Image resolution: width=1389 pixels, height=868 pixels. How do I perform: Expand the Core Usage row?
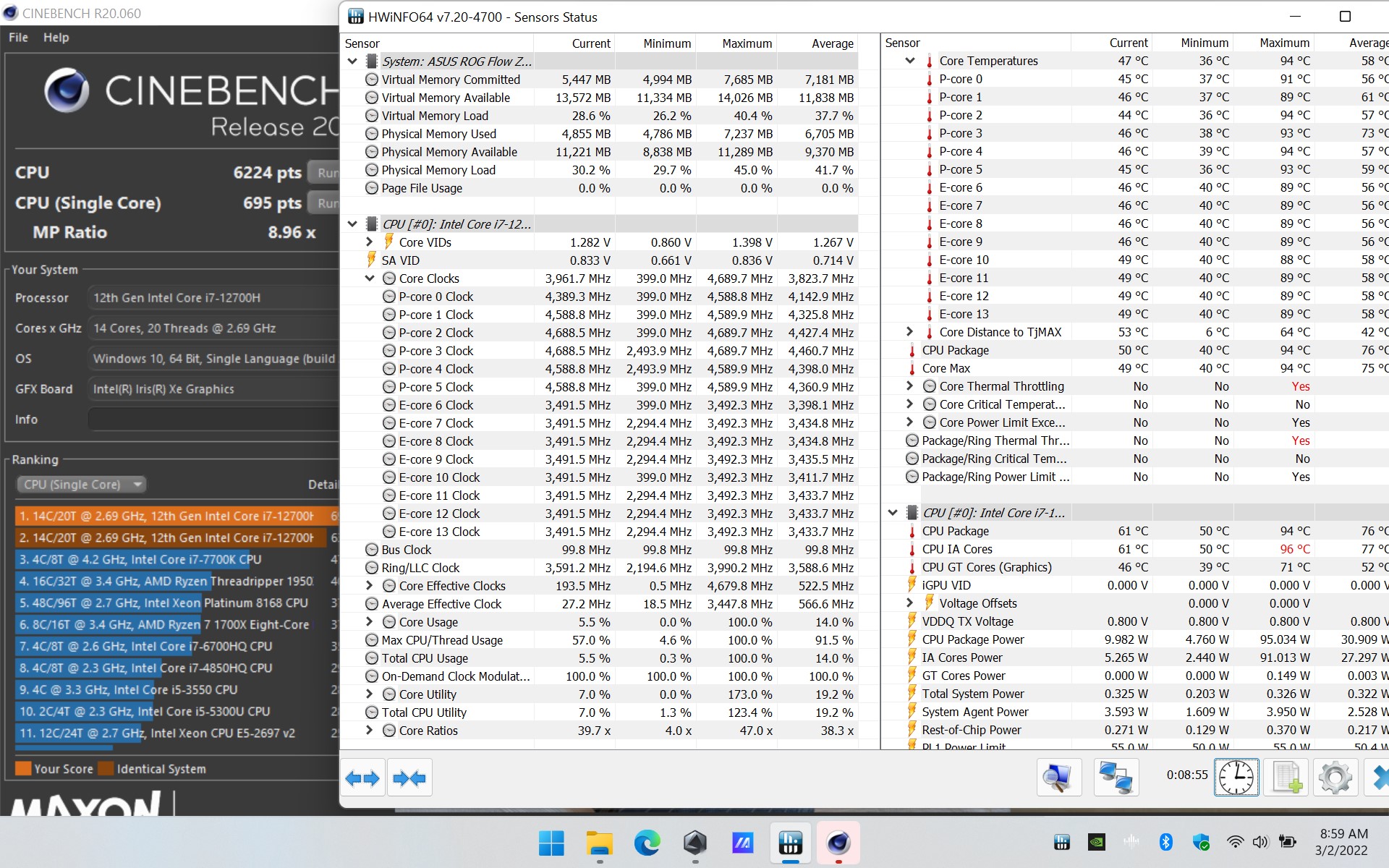pyautogui.click(x=370, y=621)
